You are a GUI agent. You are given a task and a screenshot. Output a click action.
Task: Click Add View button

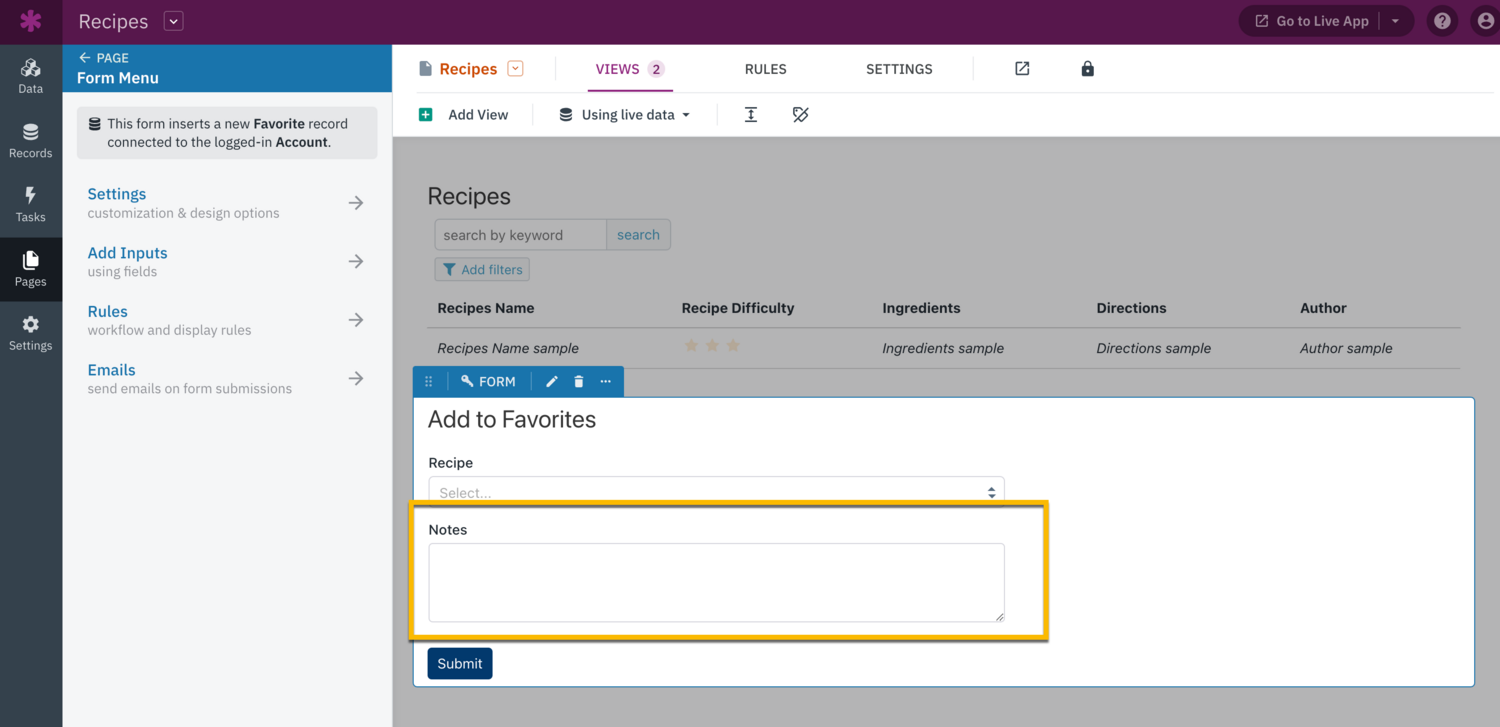click(x=464, y=115)
